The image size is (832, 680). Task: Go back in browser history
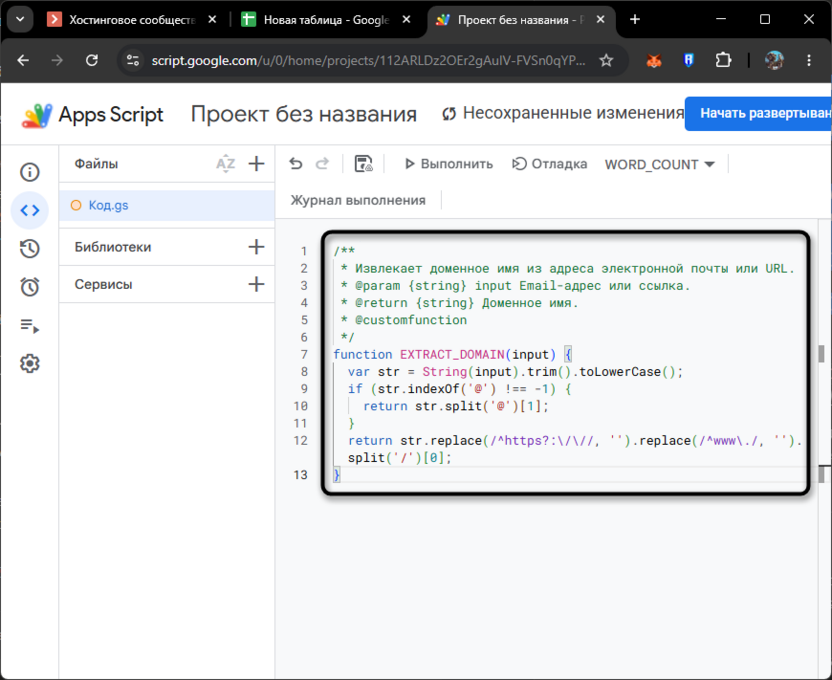pyautogui.click(x=23, y=60)
